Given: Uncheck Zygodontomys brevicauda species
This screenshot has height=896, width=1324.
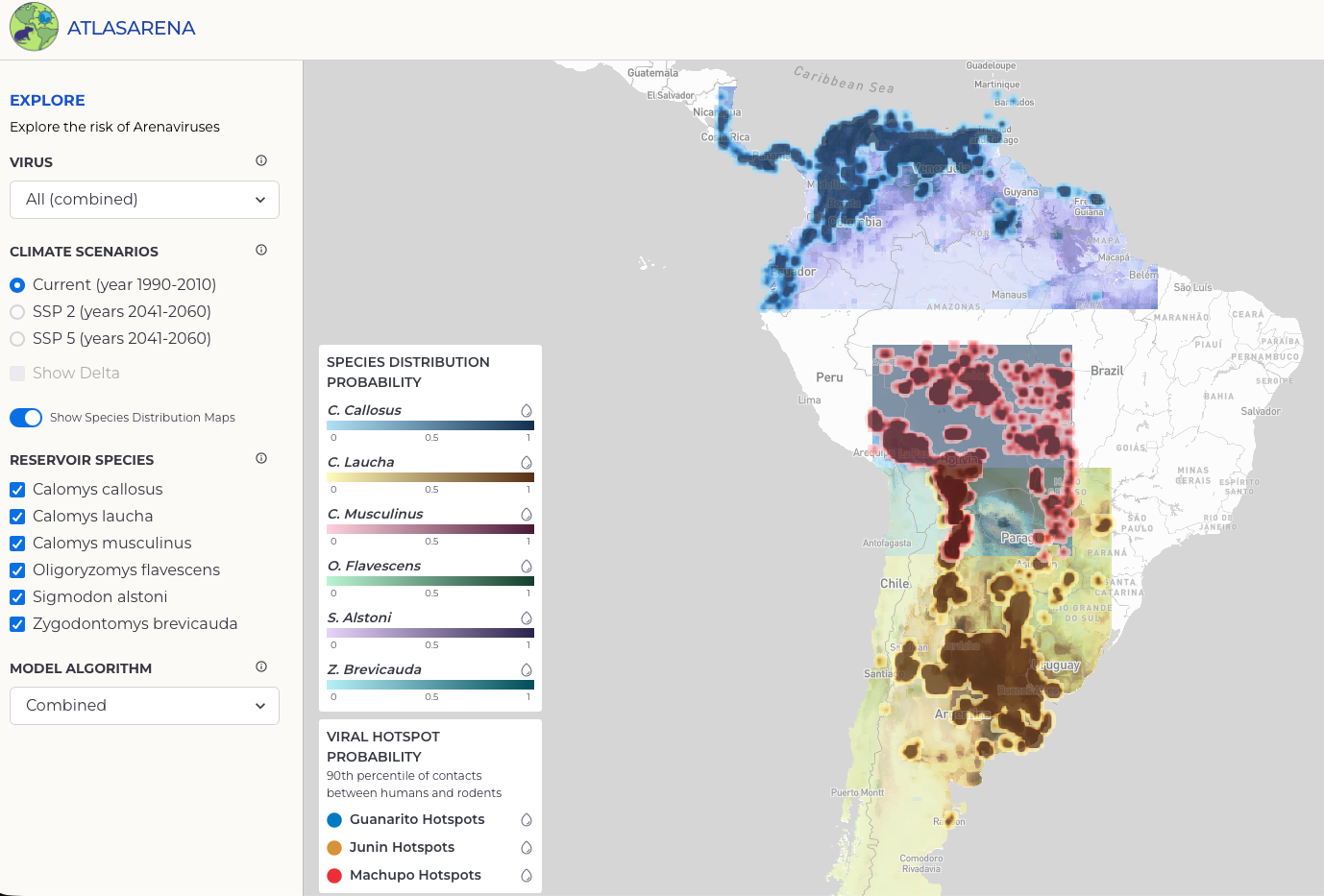Looking at the screenshot, I should [17, 624].
